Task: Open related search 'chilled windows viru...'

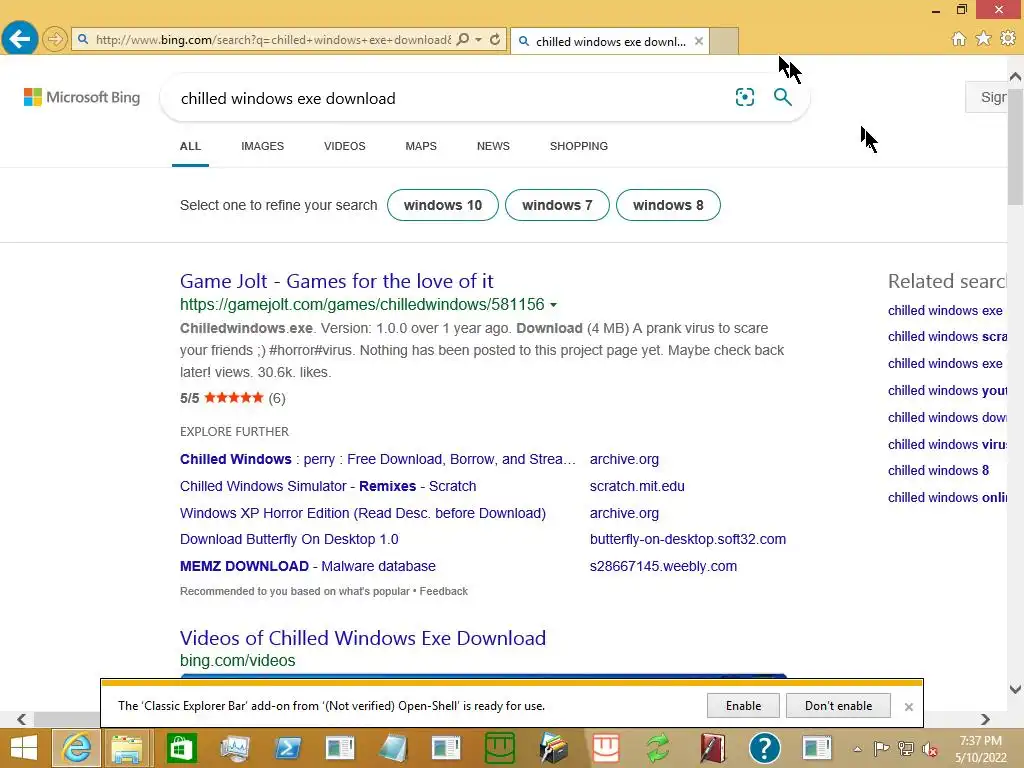Action: (x=947, y=444)
